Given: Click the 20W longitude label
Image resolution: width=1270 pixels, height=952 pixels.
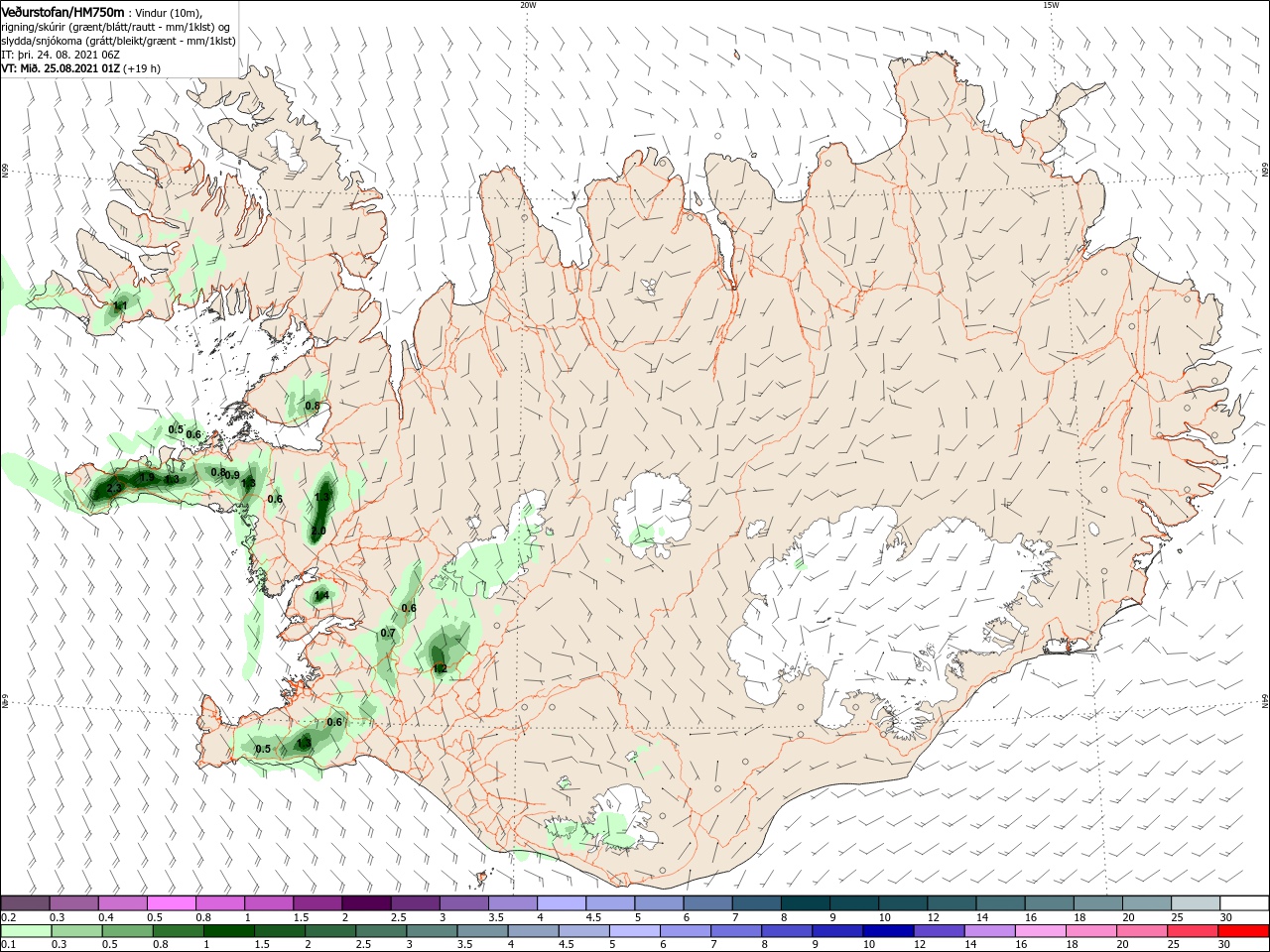Looking at the screenshot, I should click(x=528, y=5).
